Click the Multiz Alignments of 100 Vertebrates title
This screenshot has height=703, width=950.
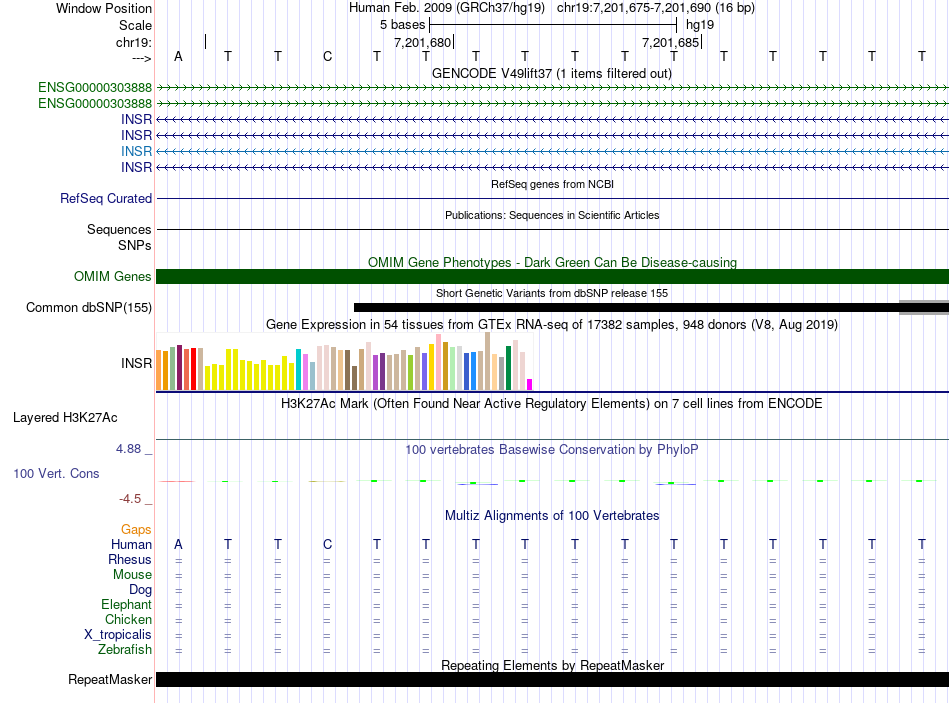(552, 516)
